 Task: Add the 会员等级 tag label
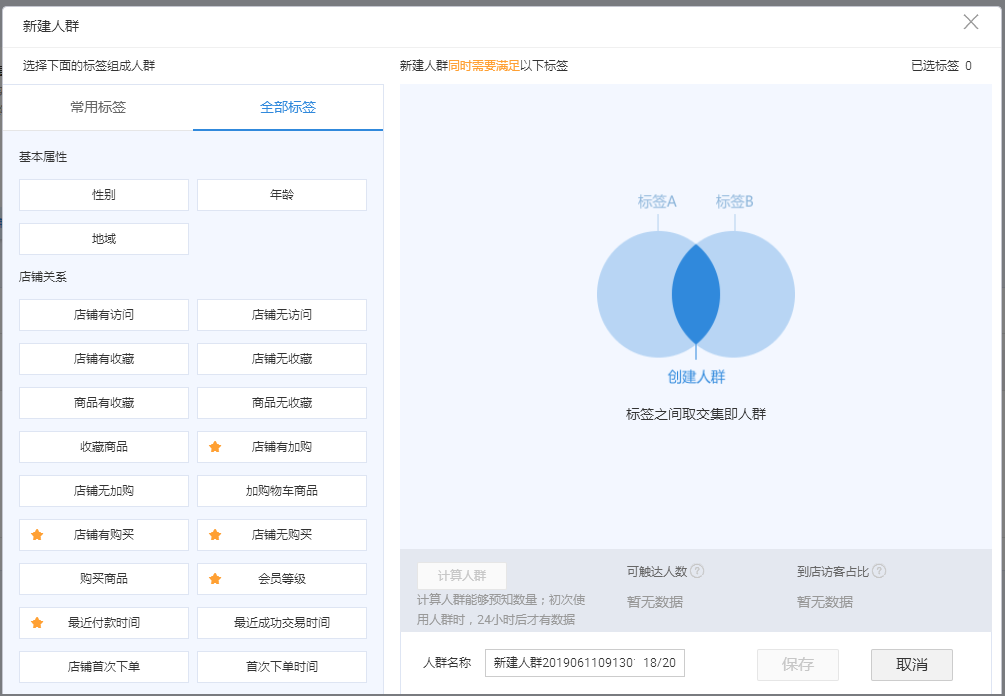pyautogui.click(x=282, y=579)
